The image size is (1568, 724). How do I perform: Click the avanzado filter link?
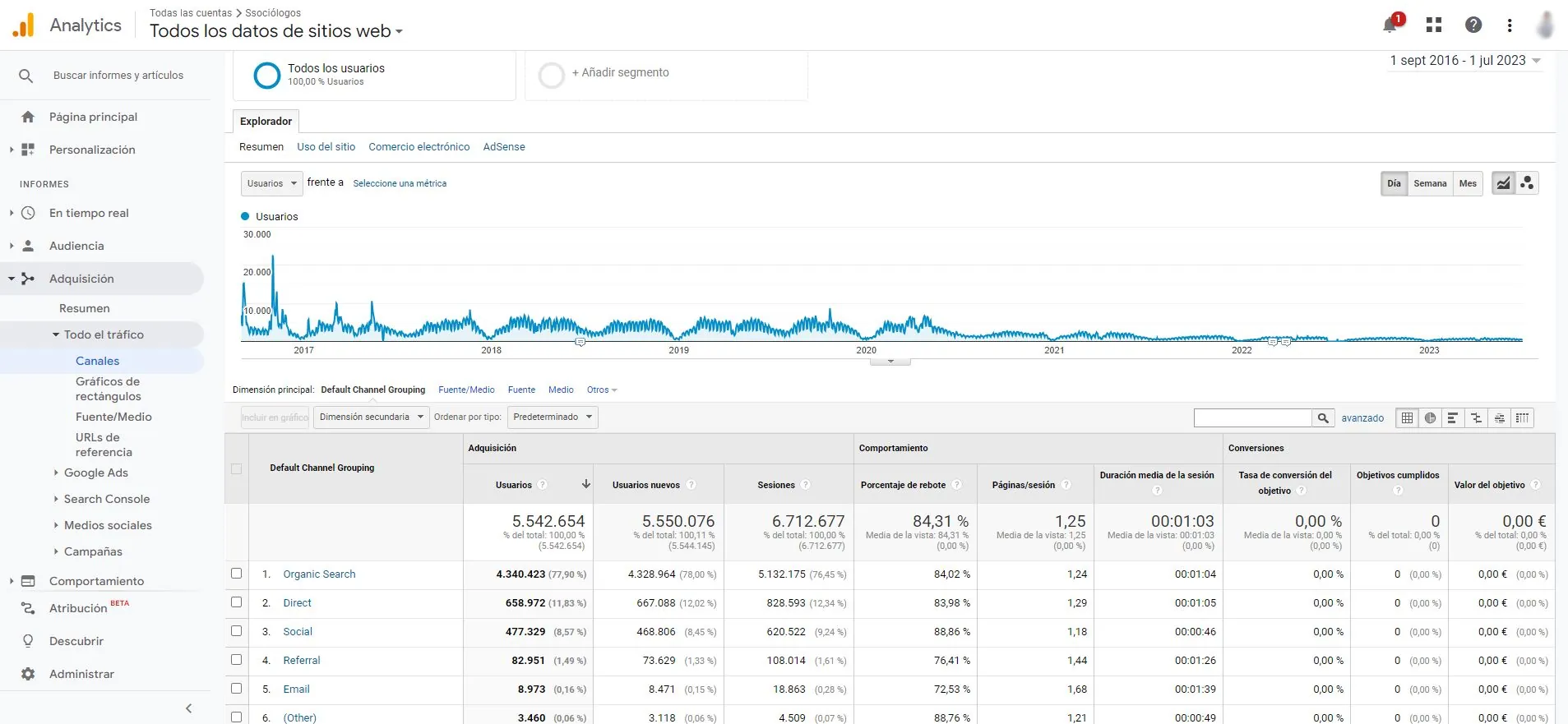point(1362,418)
